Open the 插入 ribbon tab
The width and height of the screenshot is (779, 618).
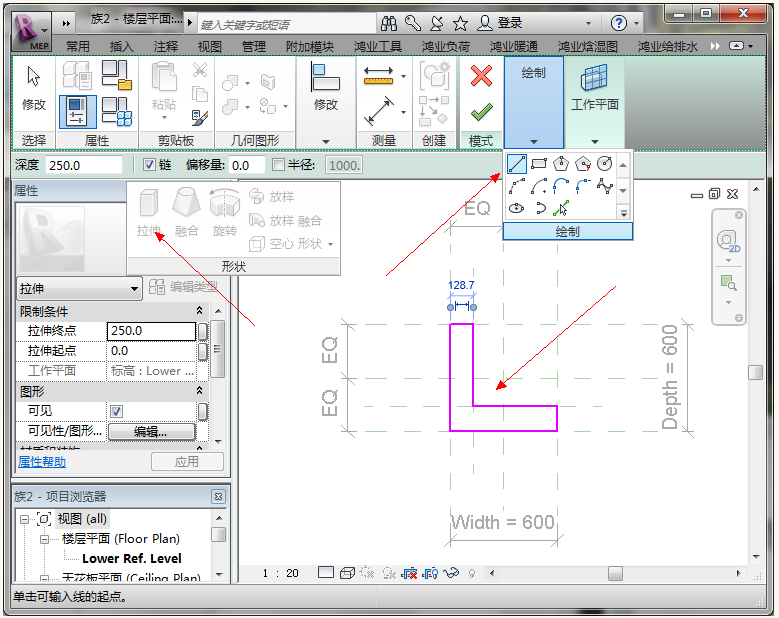coord(121,46)
